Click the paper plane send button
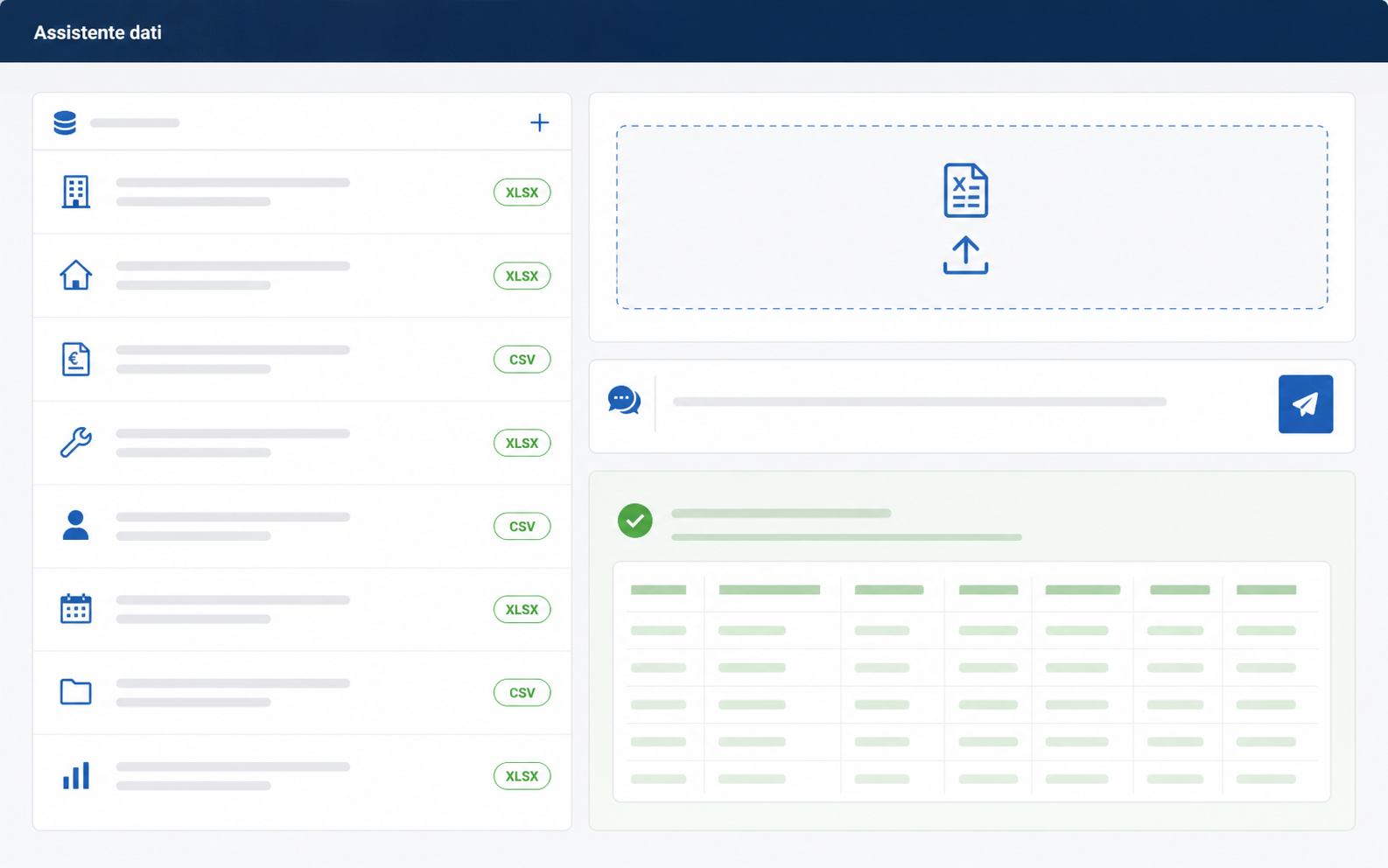 1305,404
